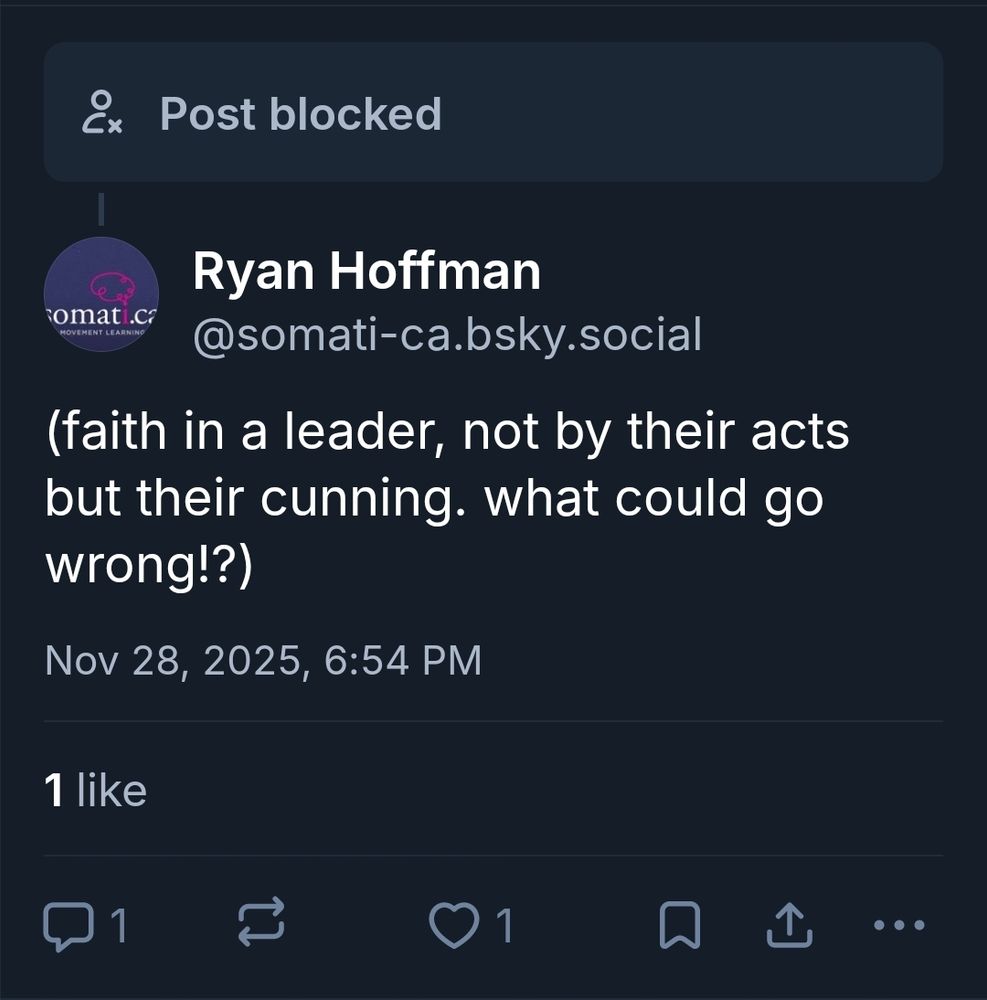Screen dimensions: 987x1000
Task: Click the @somati-ca.bsky.social handle
Action: pos(447,336)
